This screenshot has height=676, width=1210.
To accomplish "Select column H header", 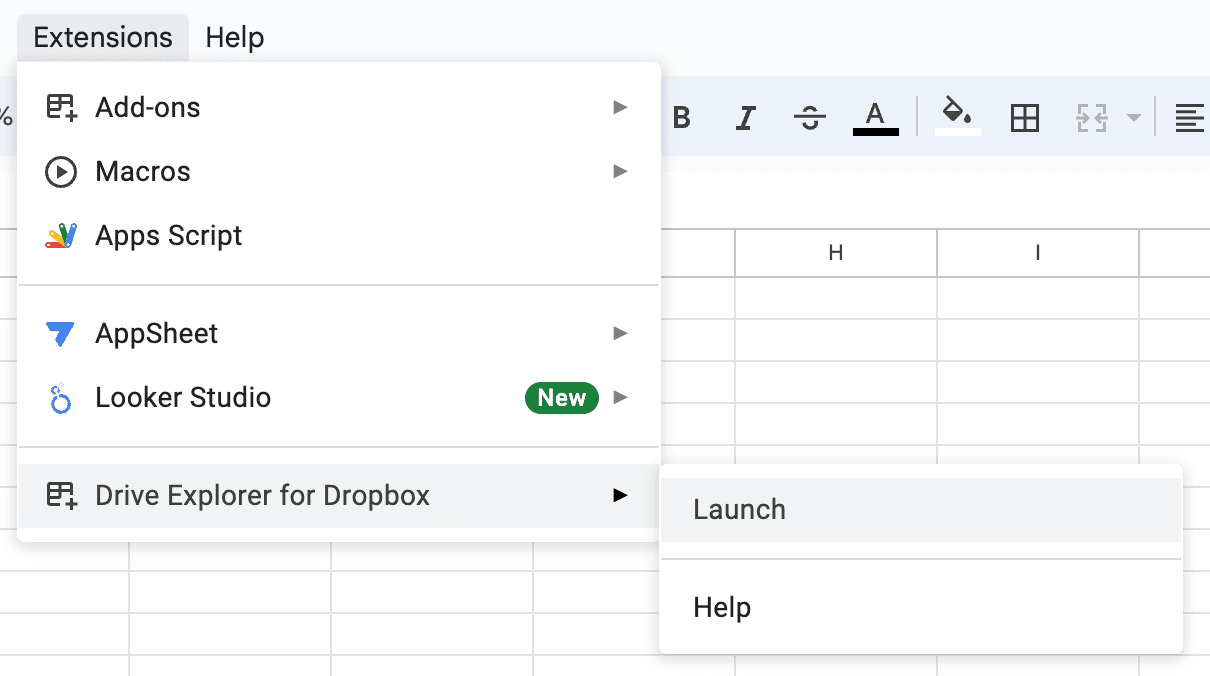I will 835,253.
